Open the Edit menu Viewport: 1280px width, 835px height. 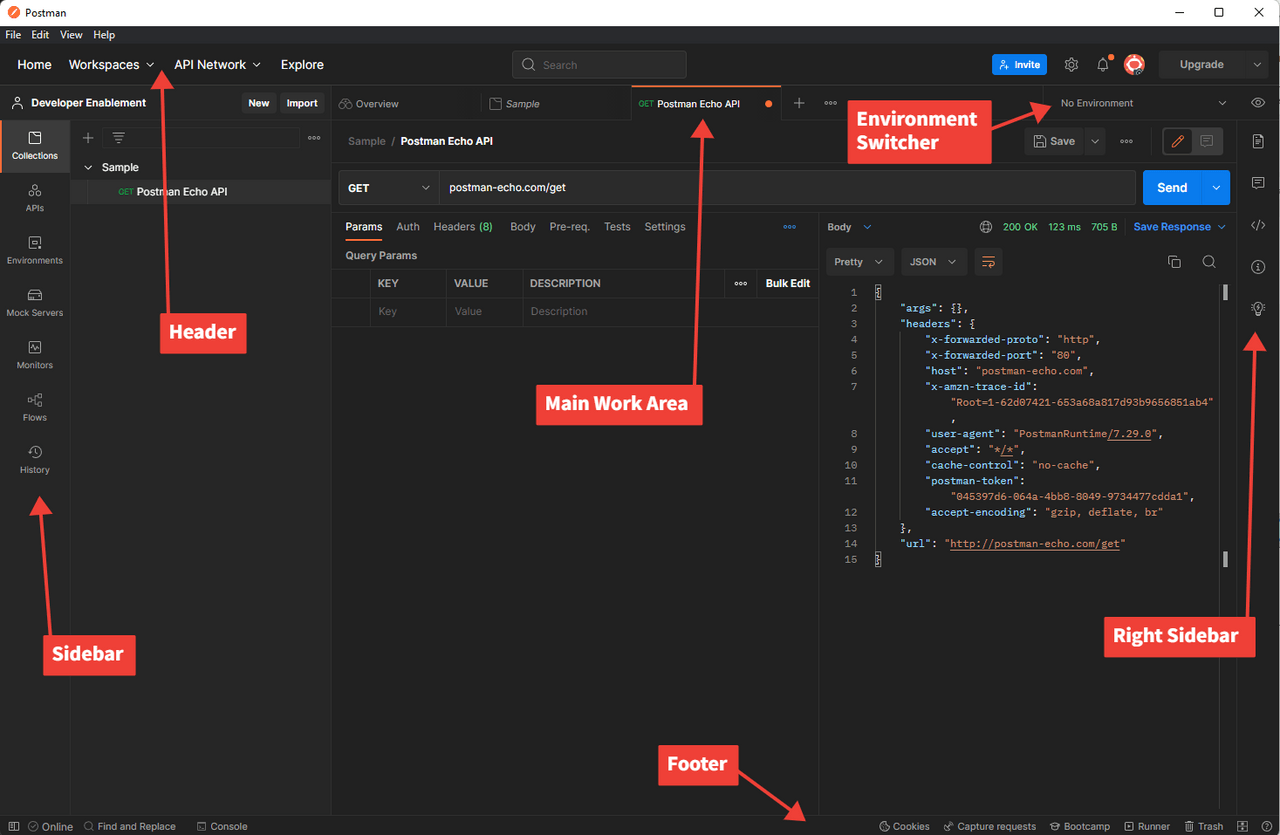tap(40, 35)
